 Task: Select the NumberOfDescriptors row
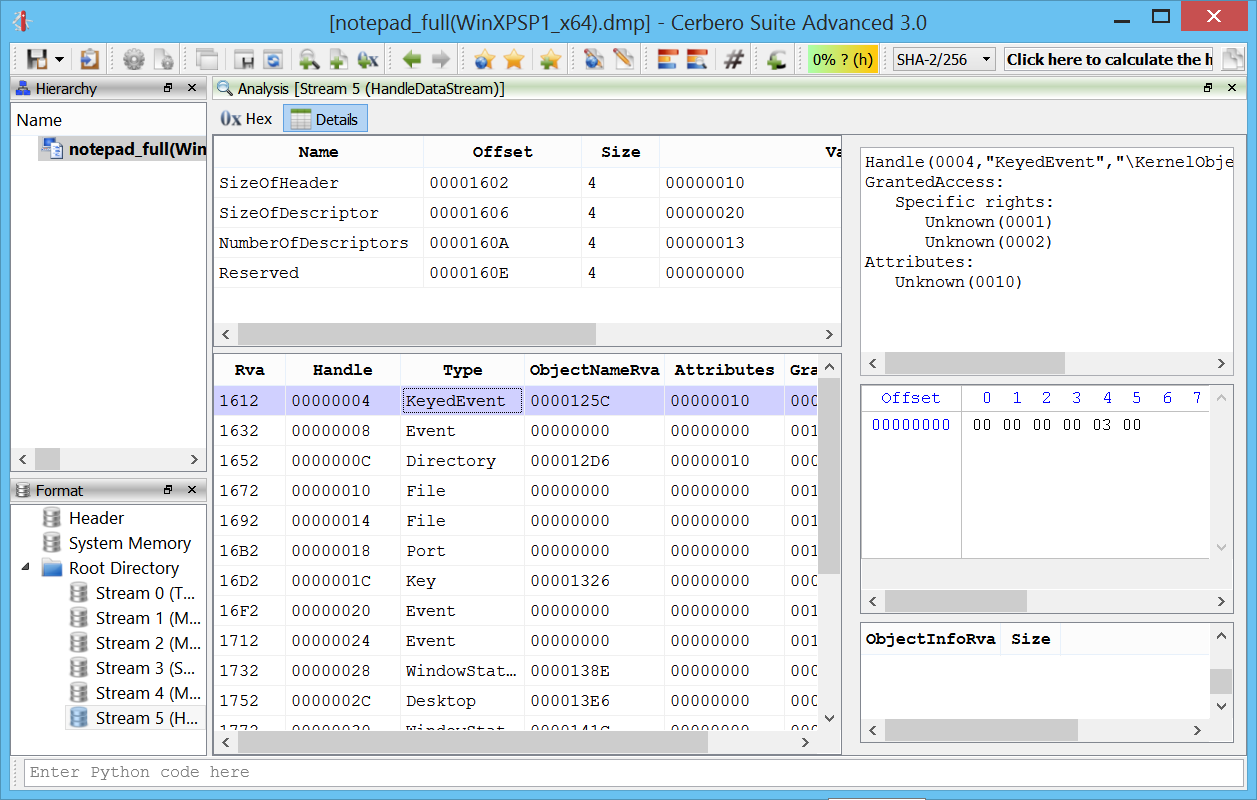pos(527,243)
